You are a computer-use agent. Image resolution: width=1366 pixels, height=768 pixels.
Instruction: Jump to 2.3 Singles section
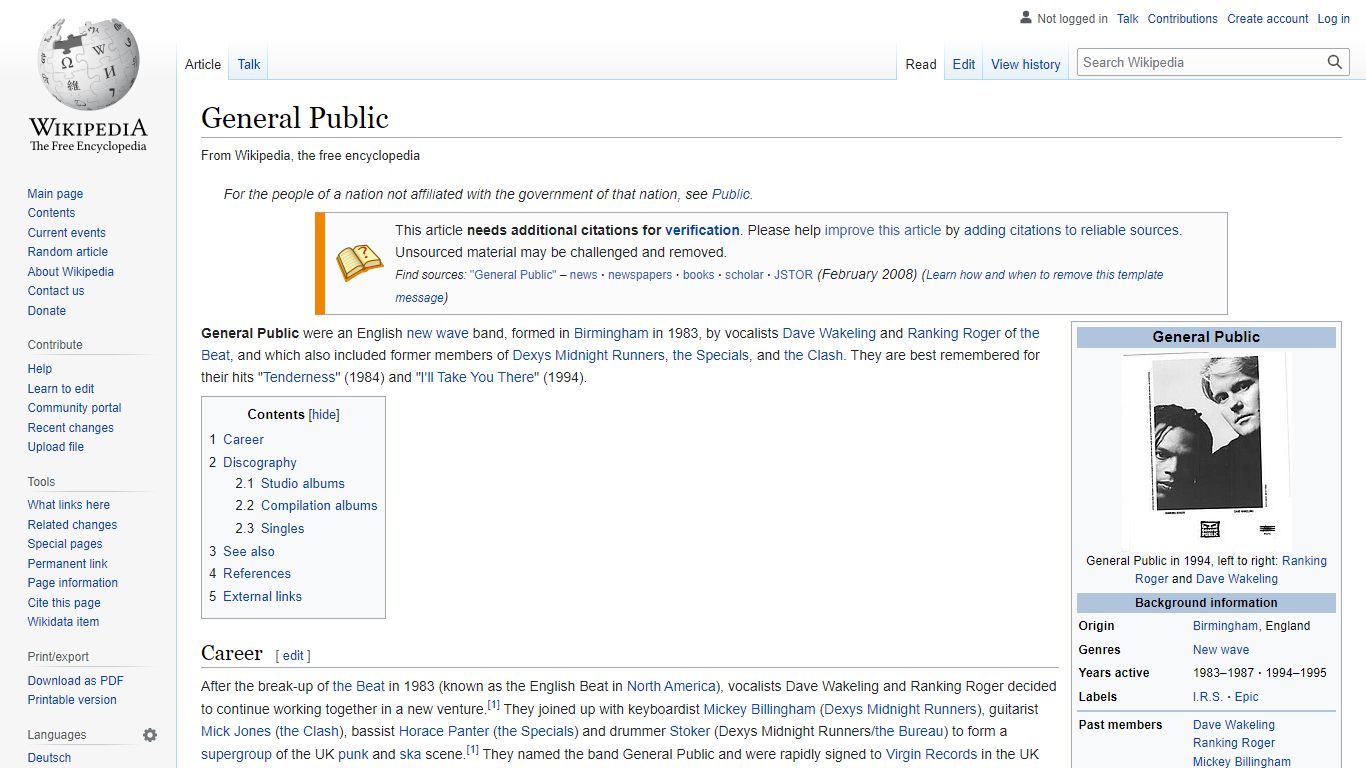(x=270, y=528)
